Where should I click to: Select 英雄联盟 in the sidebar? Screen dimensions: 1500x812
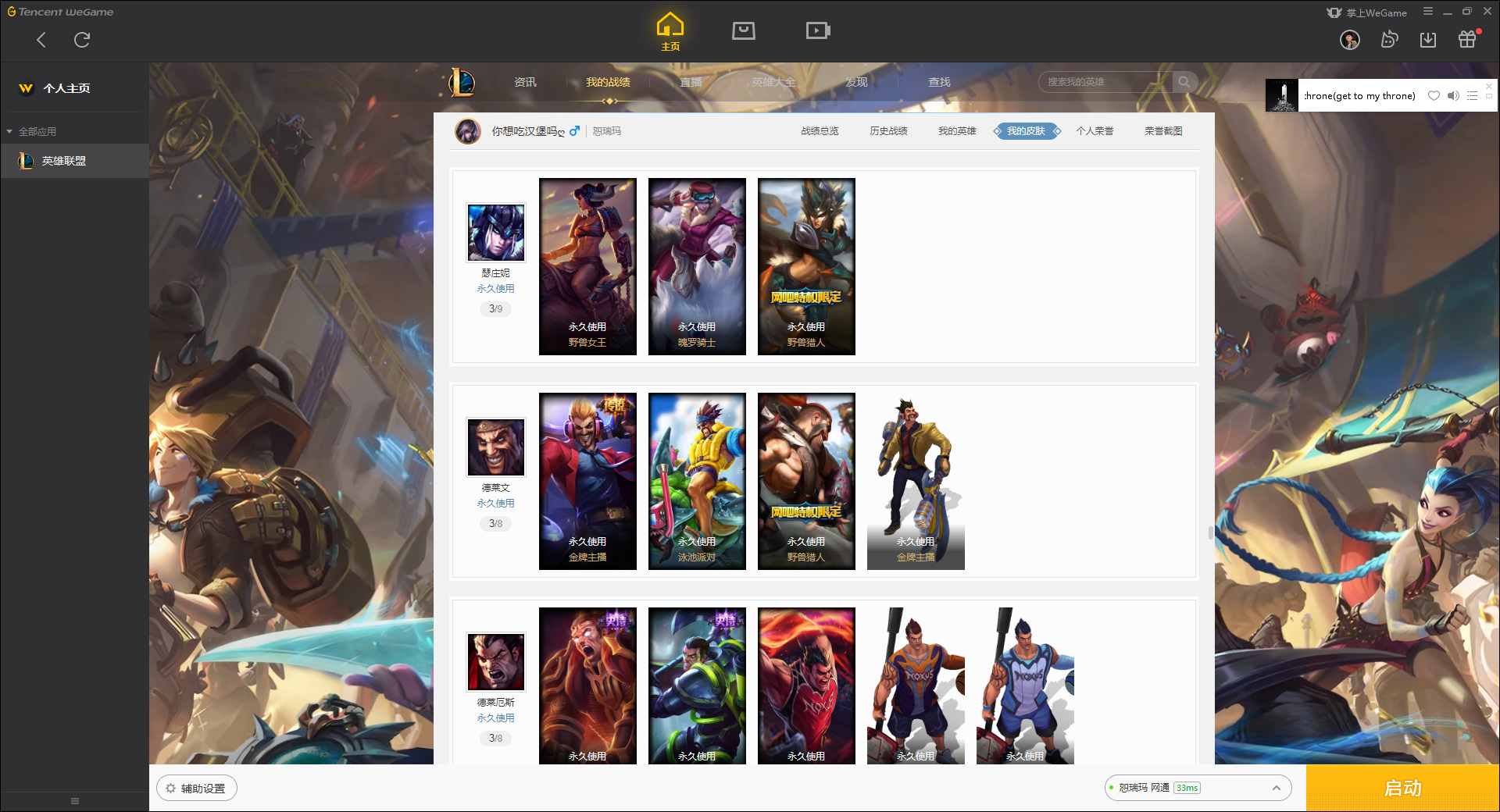pos(74,161)
